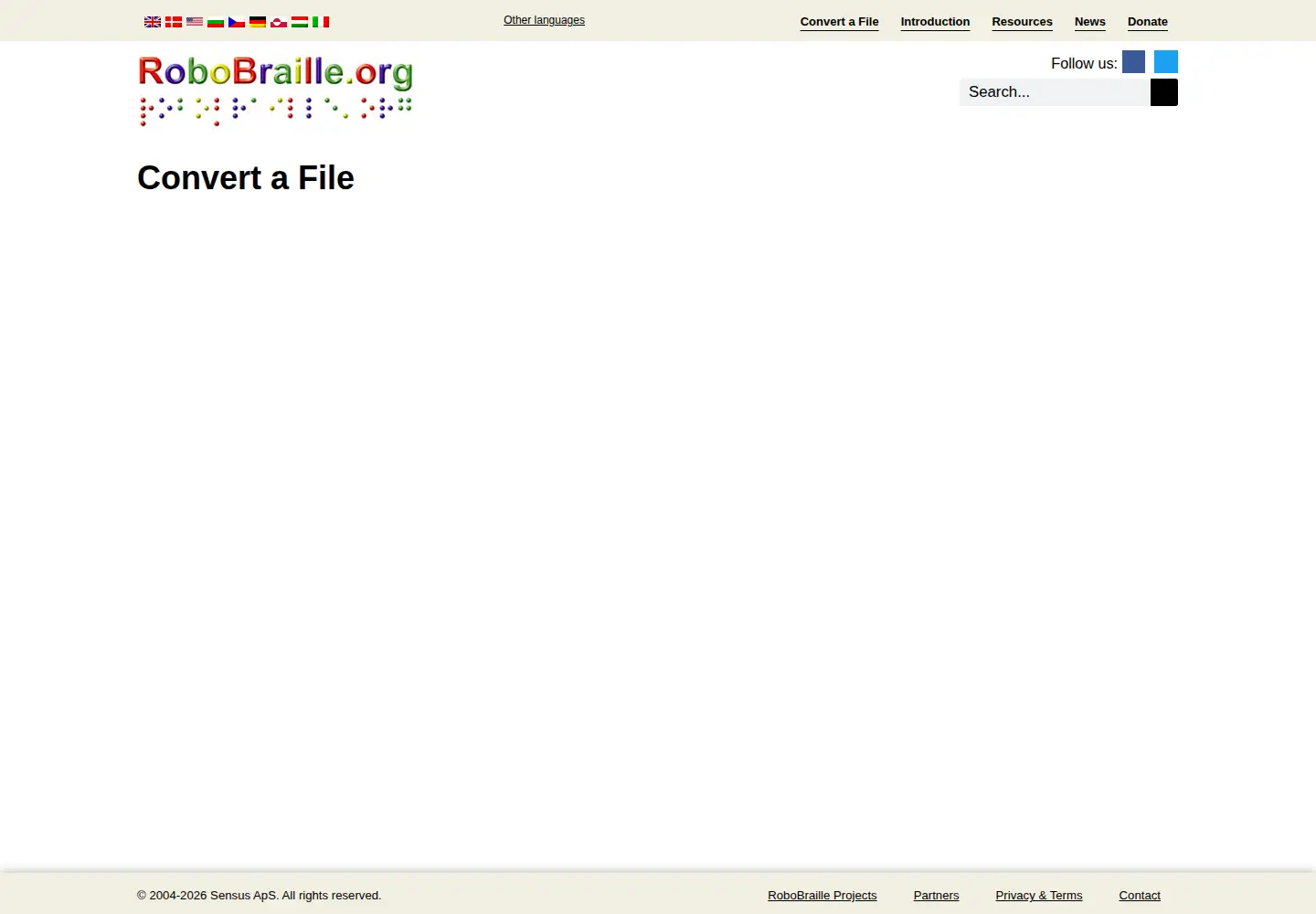Click the Czech flag icon
The image size is (1316, 914).
(x=237, y=22)
